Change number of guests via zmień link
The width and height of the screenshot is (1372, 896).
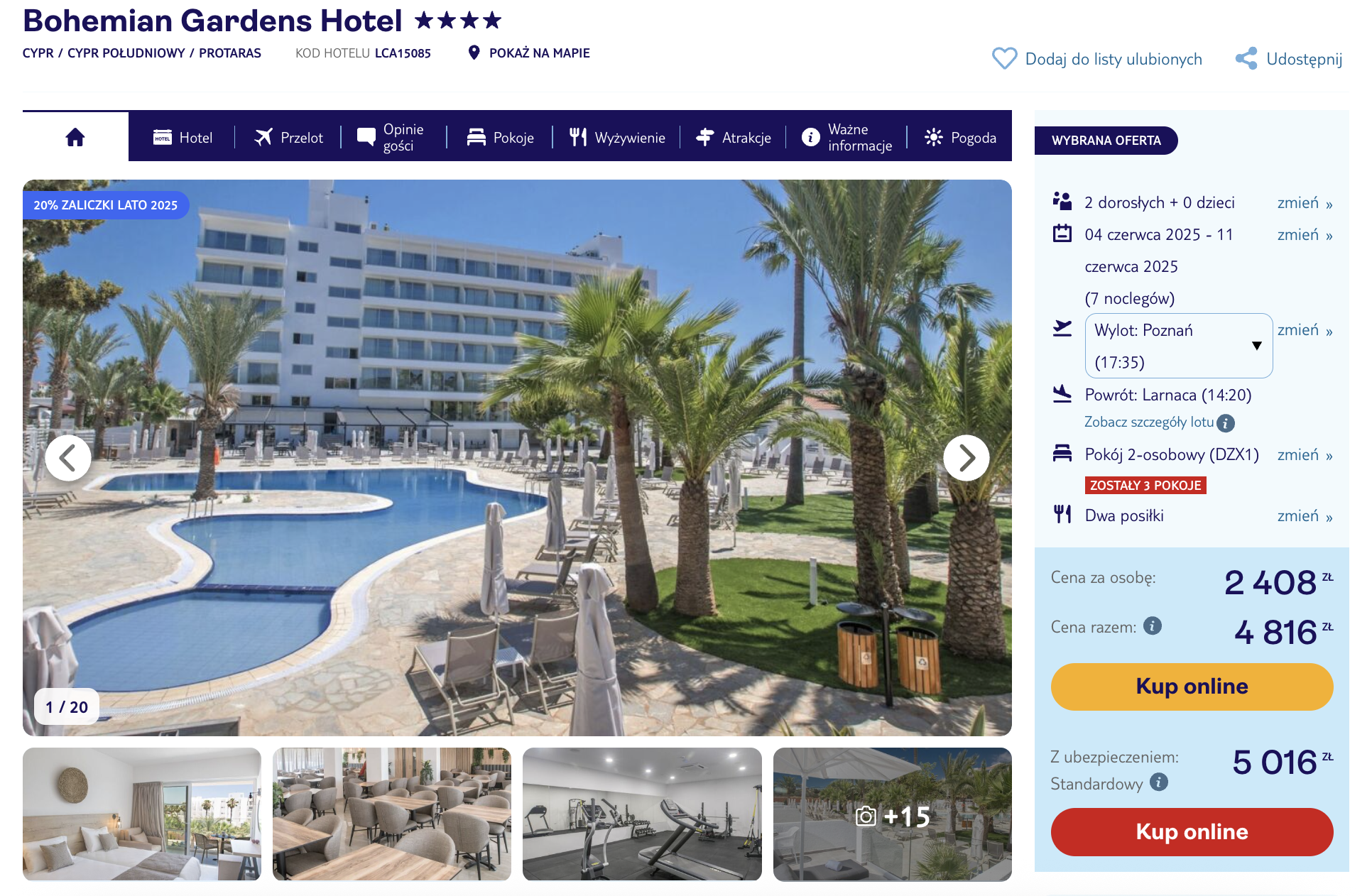coord(1305,203)
